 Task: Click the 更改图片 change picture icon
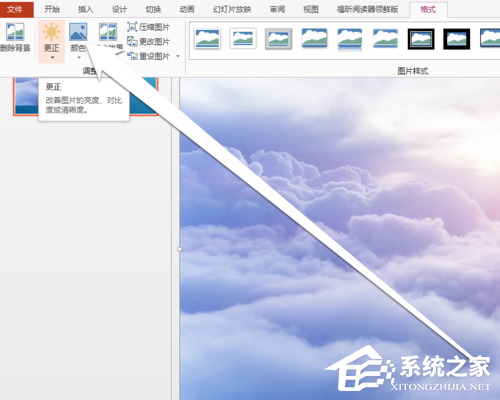click(132, 41)
